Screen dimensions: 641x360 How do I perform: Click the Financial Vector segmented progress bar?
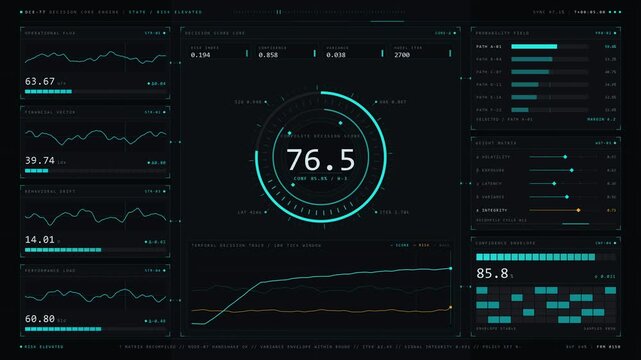click(x=96, y=171)
